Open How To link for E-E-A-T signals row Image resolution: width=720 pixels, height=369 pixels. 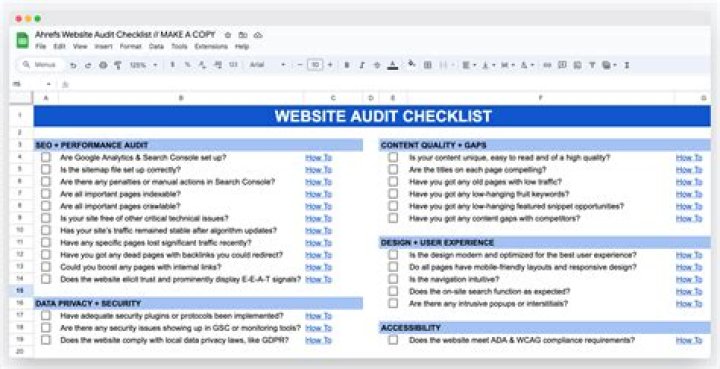tap(318, 280)
